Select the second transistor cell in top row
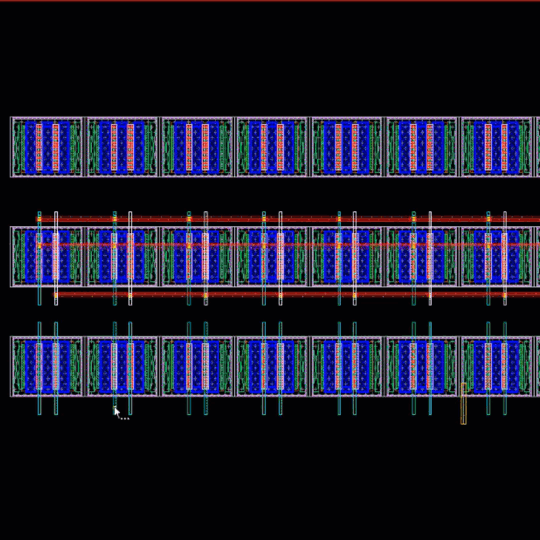The width and height of the screenshot is (540, 540). point(122,147)
